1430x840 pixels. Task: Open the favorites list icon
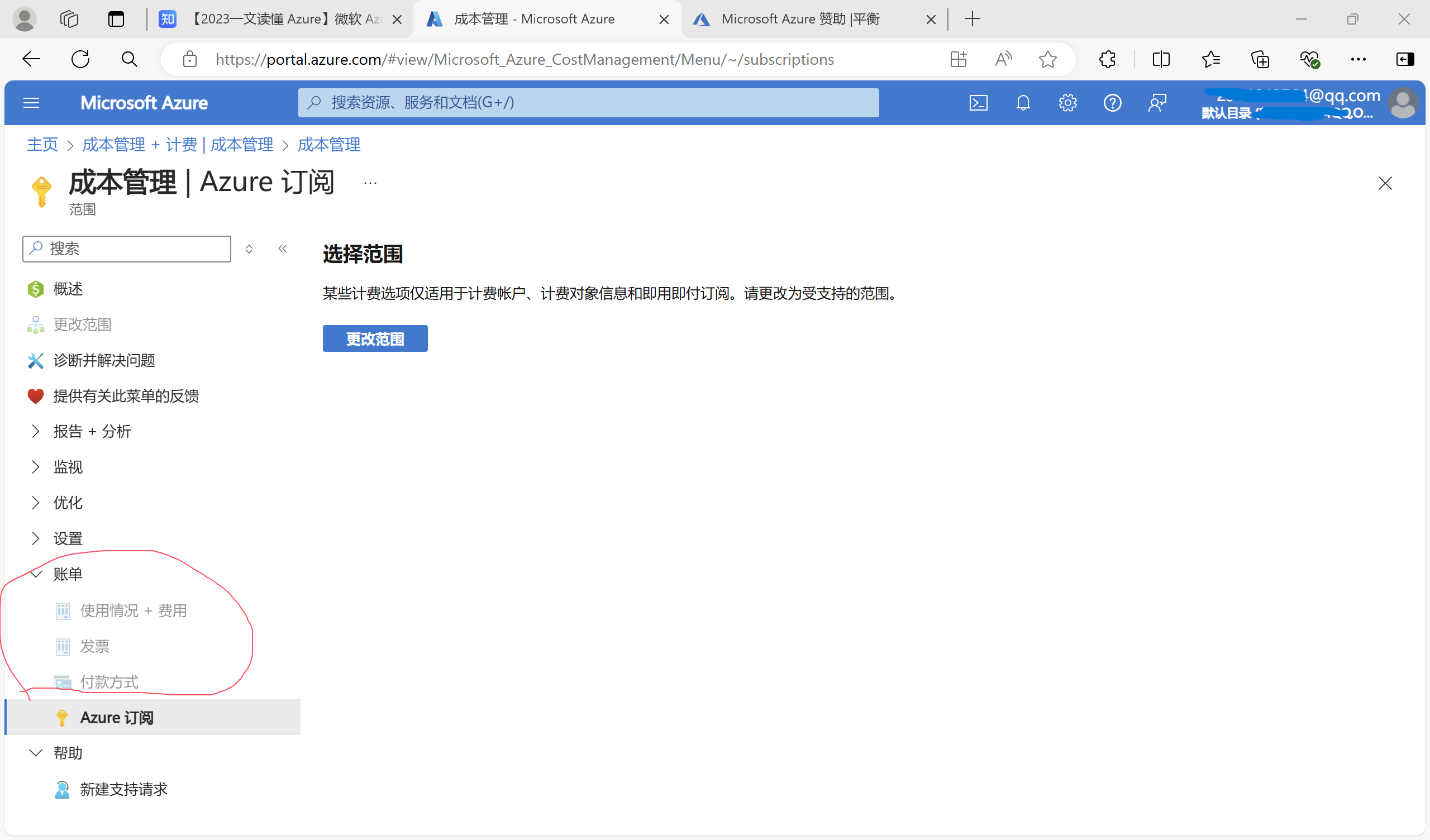(x=1210, y=59)
